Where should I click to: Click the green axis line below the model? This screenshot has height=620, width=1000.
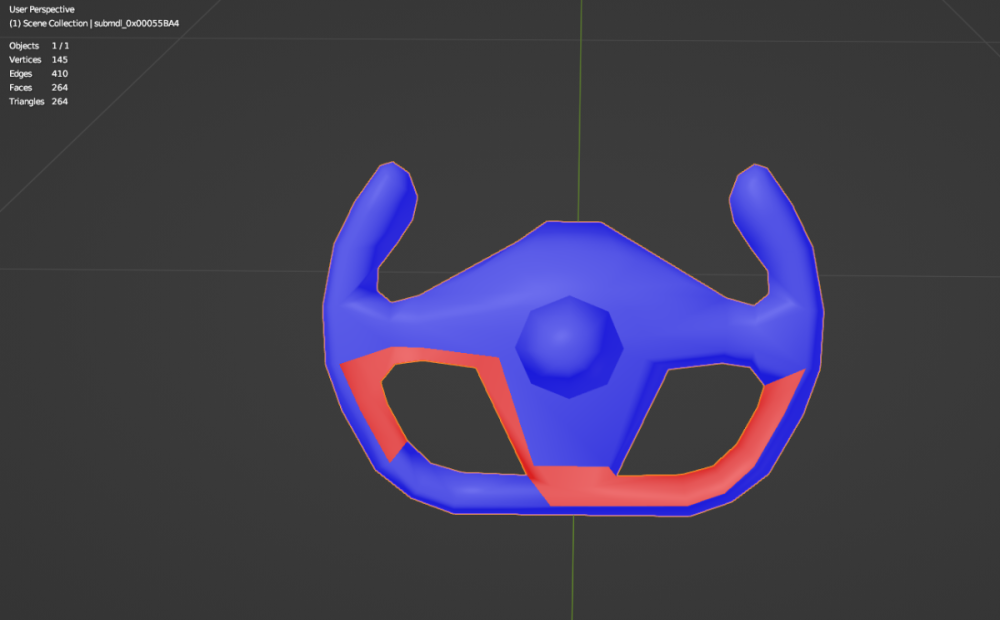(573, 570)
